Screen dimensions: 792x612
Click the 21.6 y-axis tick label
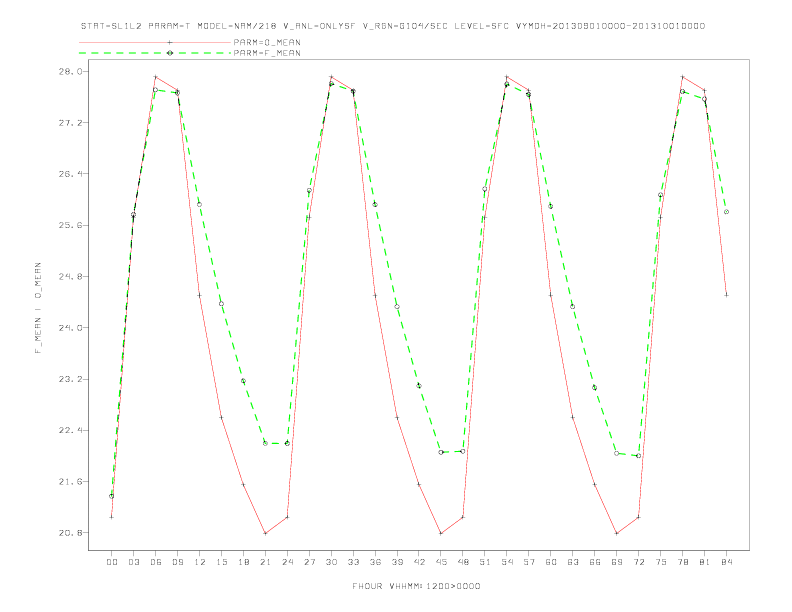click(x=70, y=482)
